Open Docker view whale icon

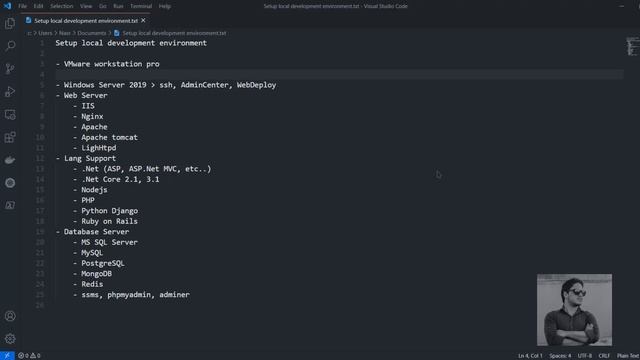(10, 160)
